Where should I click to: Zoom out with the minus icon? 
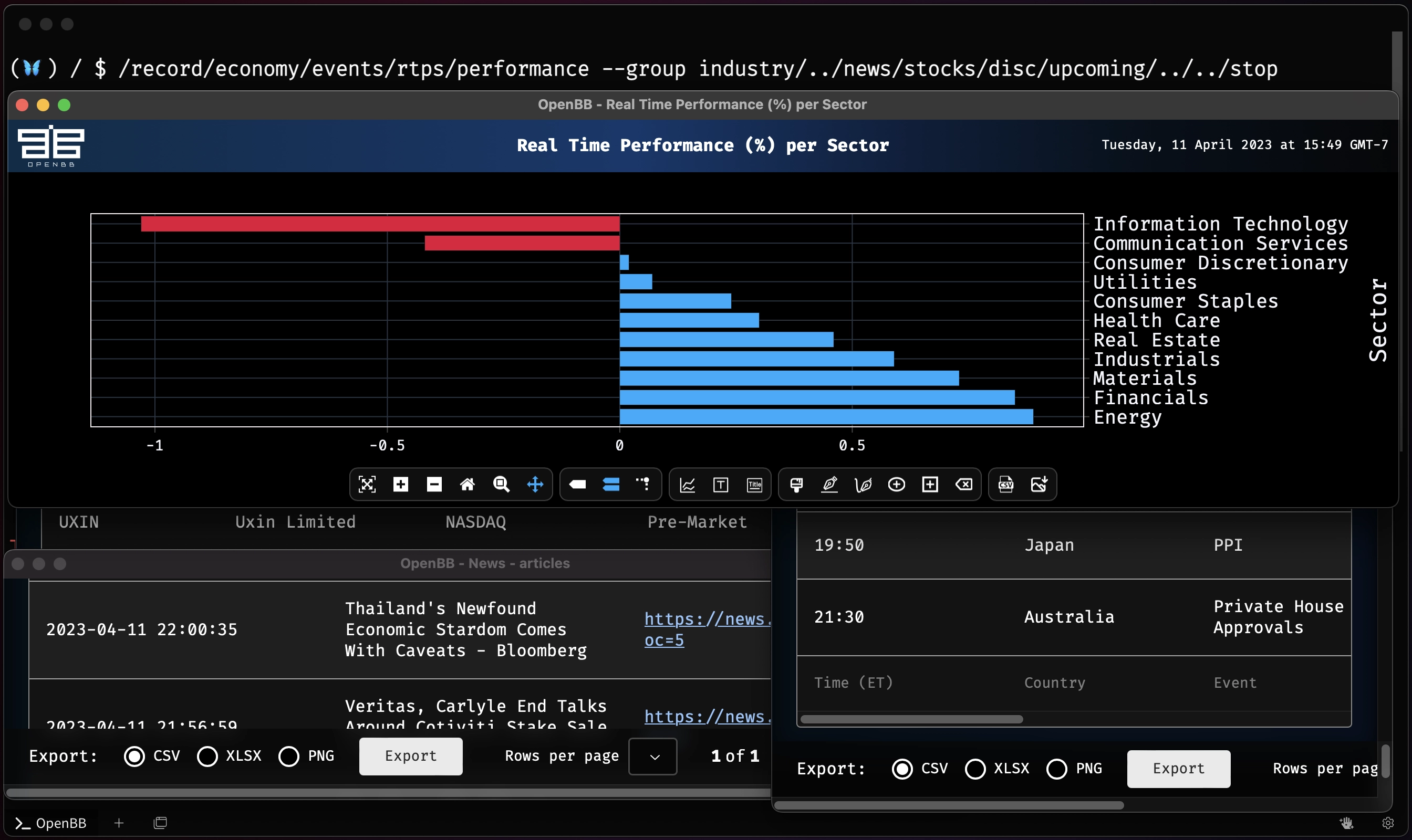(x=434, y=485)
